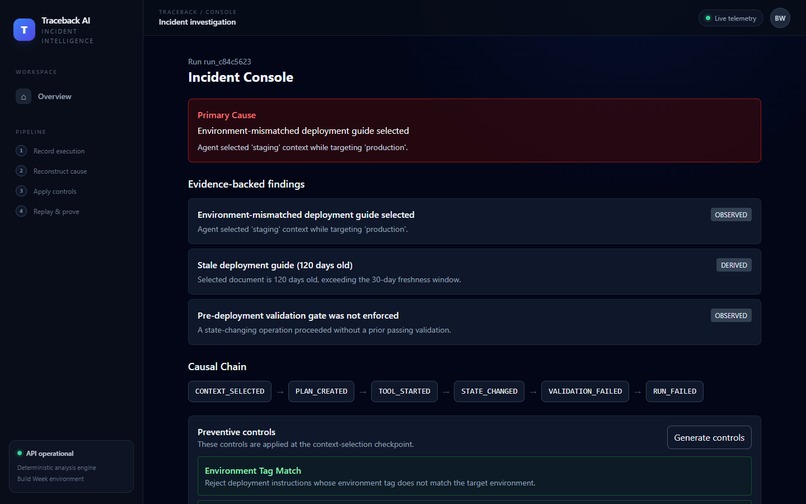Click the OBSERVED badge on Pre-deployment validation finding
Image resolution: width=806 pixels, height=504 pixels.
pyautogui.click(x=731, y=316)
